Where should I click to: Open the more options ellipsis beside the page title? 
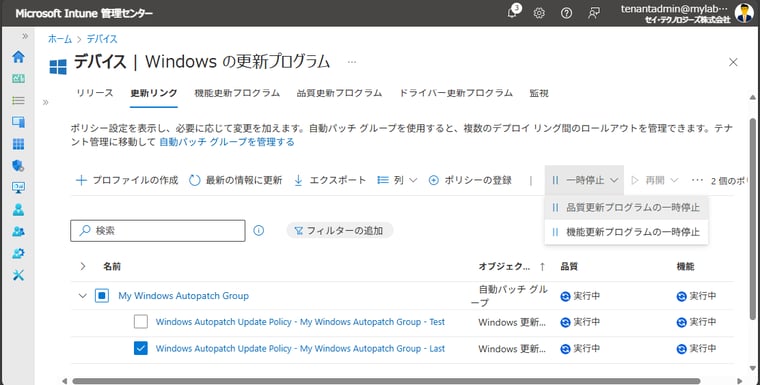coord(352,62)
